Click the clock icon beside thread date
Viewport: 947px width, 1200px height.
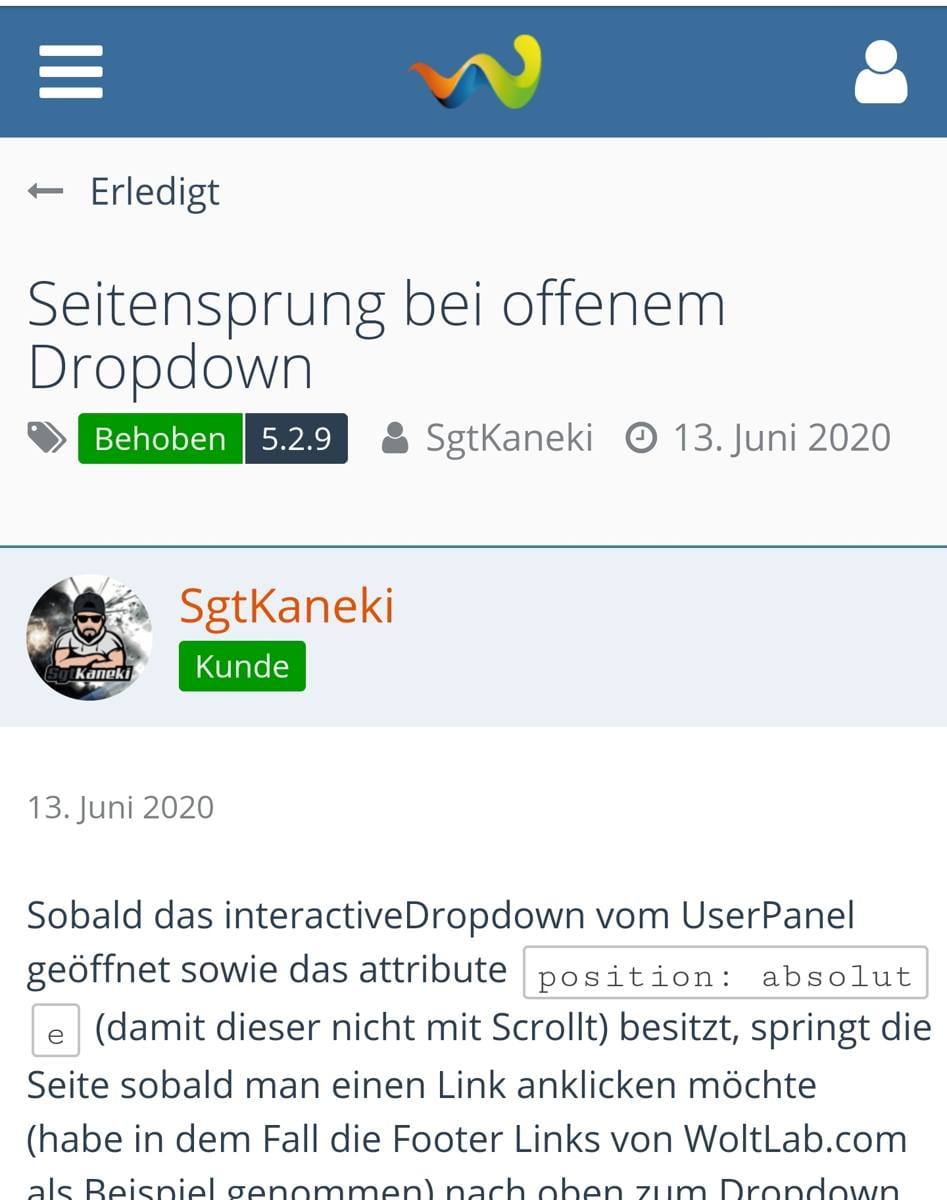pos(641,438)
